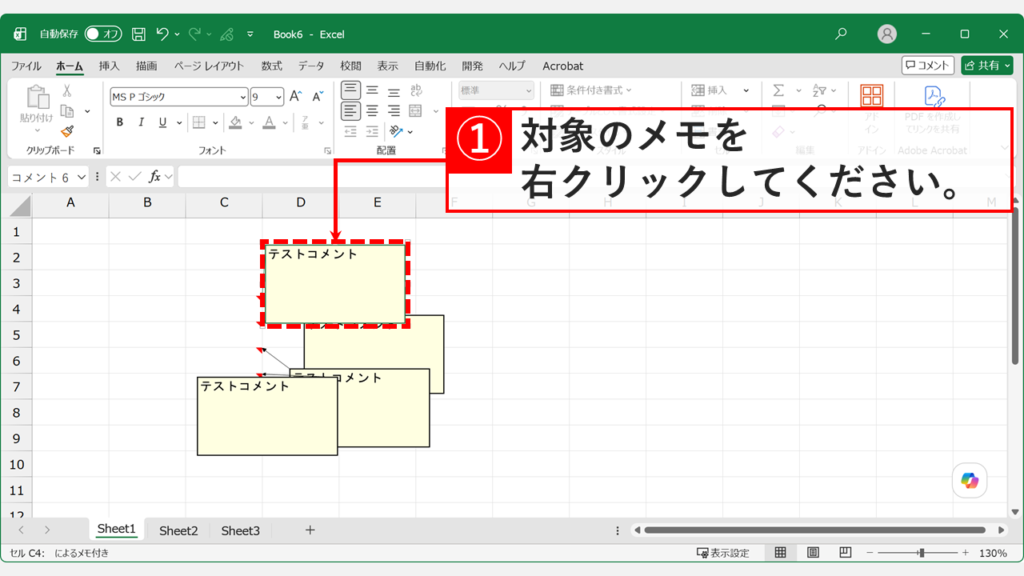Select row 3 header
1024x576 pixels.
[x=16, y=283]
